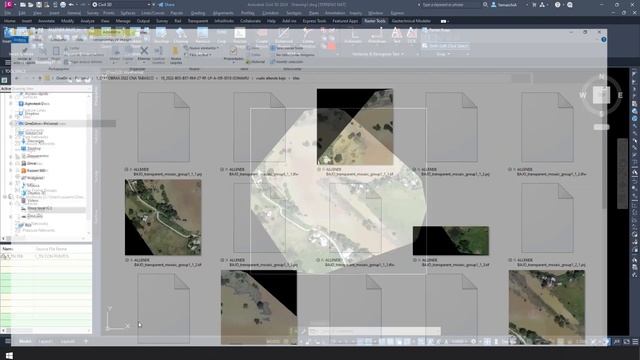Image resolution: width=640 pixels, height=360 pixels.
Task: Tick checkbox for mosaic_group1_1_3.prj file
Action: pyautogui.click(x=222, y=260)
